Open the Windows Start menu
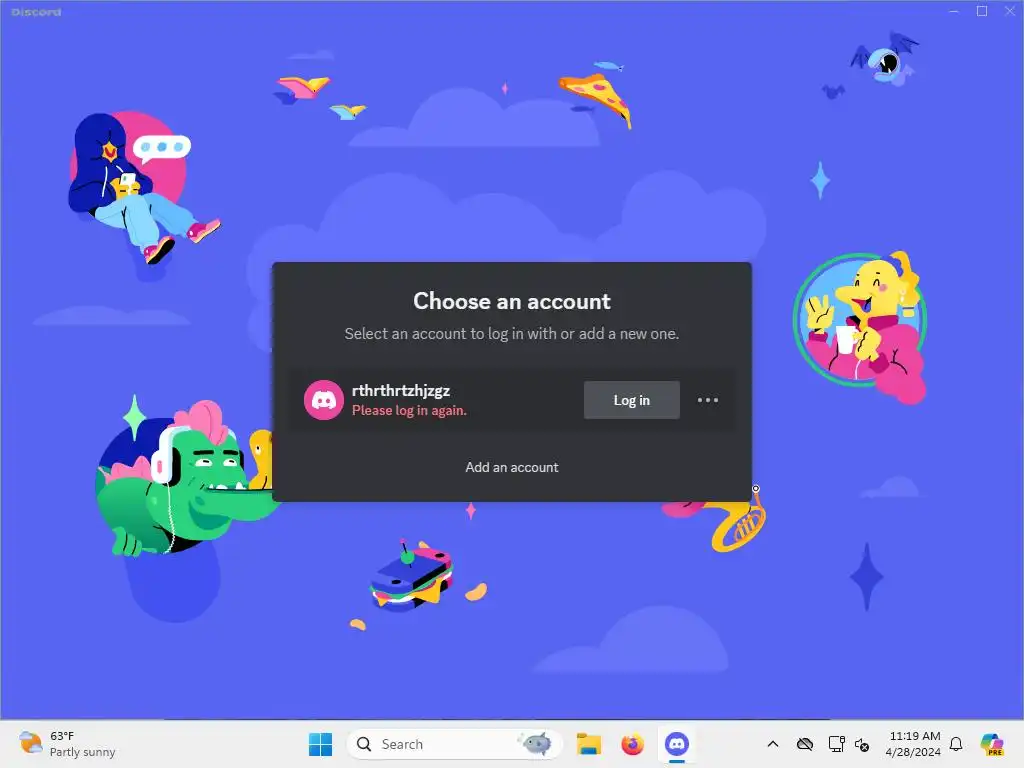 [320, 744]
